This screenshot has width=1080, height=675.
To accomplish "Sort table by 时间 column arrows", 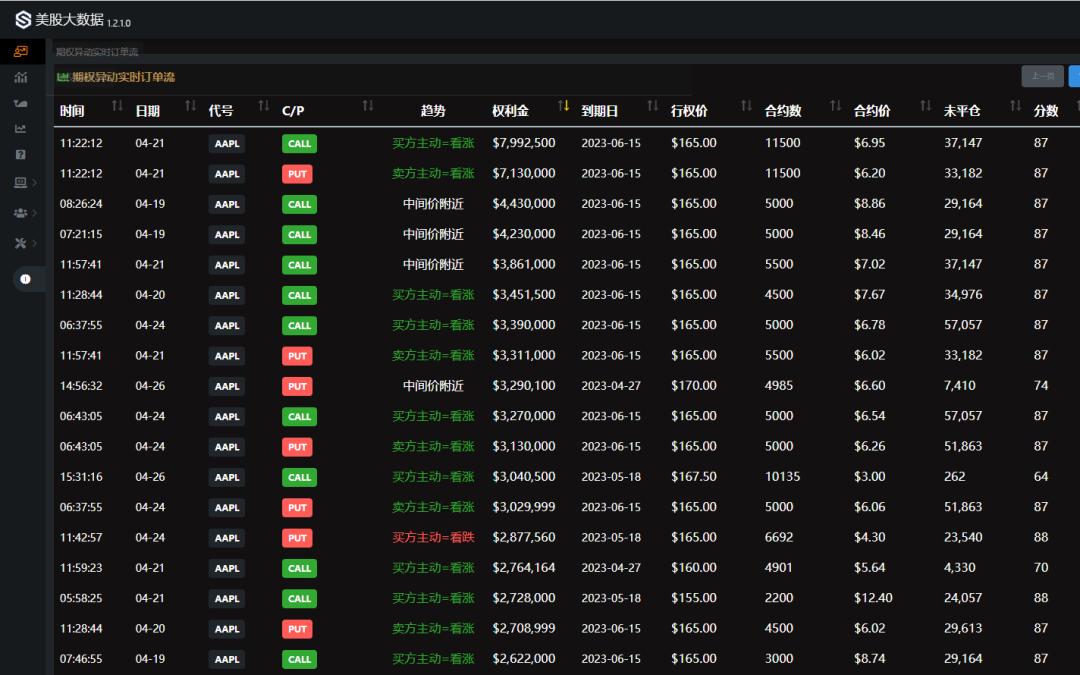I will [x=117, y=106].
